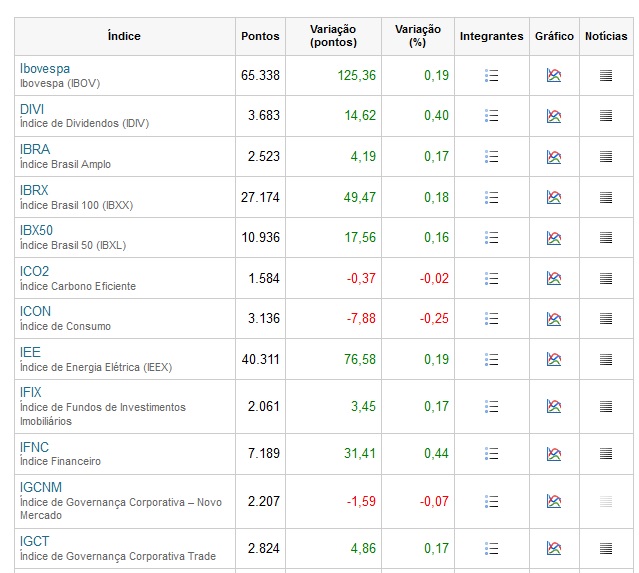Open IBX50 news icon
Screen dimensions: 639x573
coord(606,238)
